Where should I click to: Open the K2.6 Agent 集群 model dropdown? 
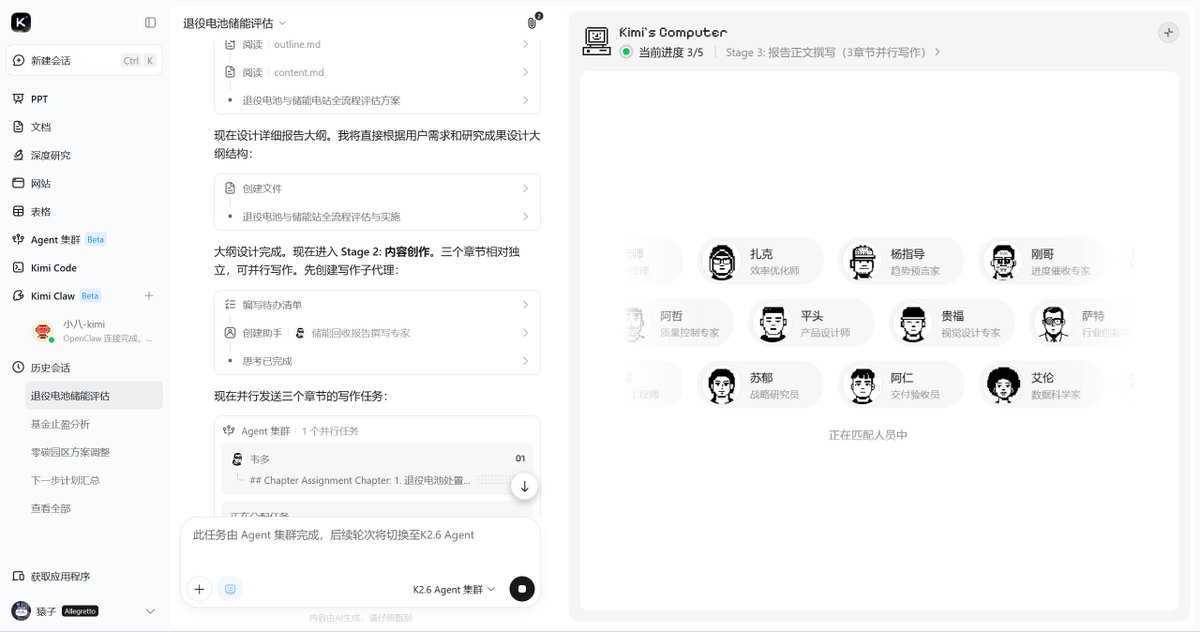pos(454,589)
